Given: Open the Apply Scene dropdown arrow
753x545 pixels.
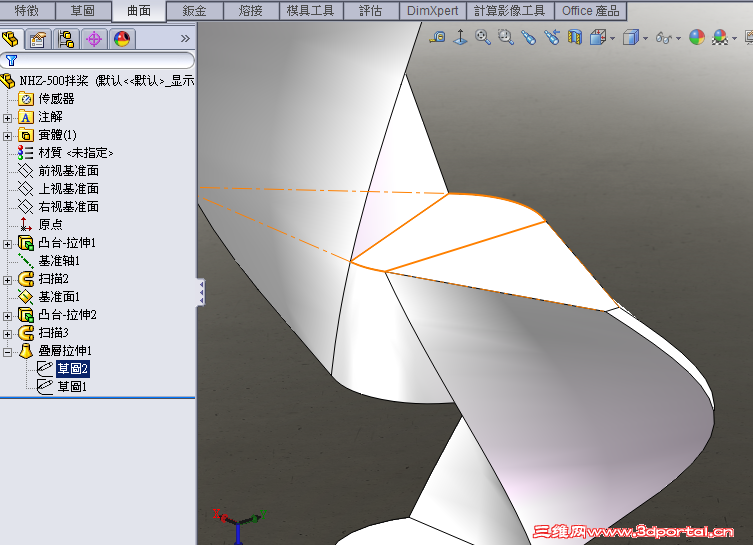Looking at the screenshot, I should 735,38.
